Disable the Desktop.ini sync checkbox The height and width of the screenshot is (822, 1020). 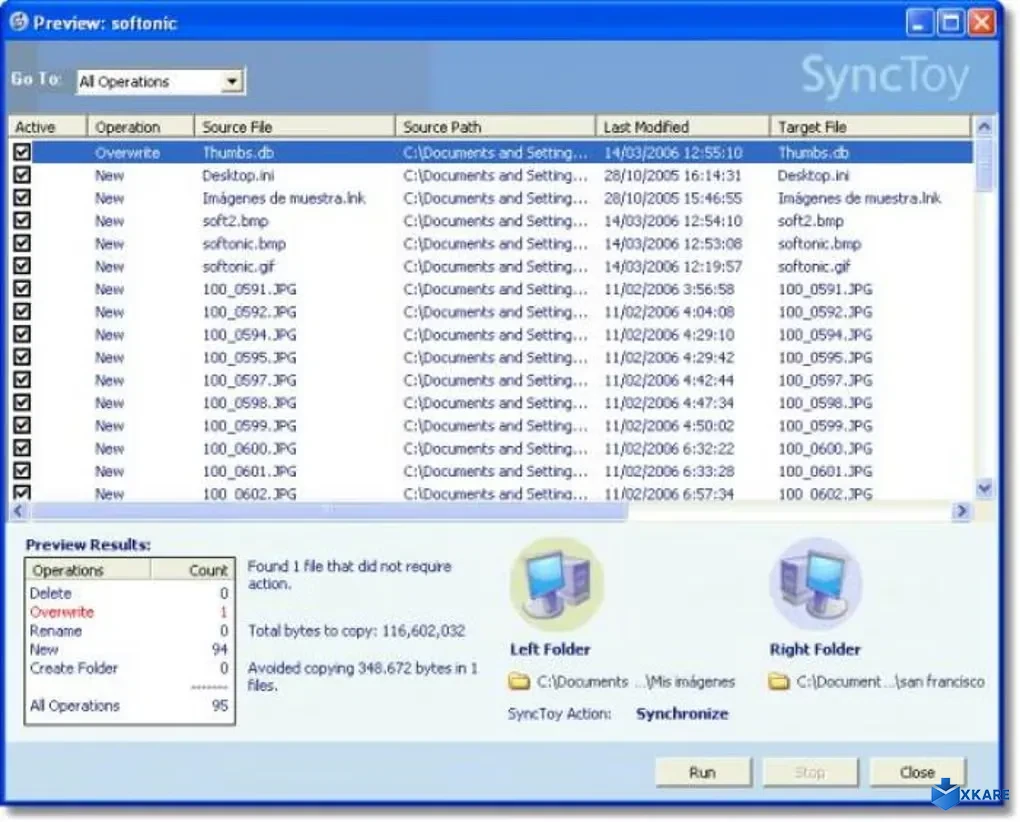tap(22, 175)
